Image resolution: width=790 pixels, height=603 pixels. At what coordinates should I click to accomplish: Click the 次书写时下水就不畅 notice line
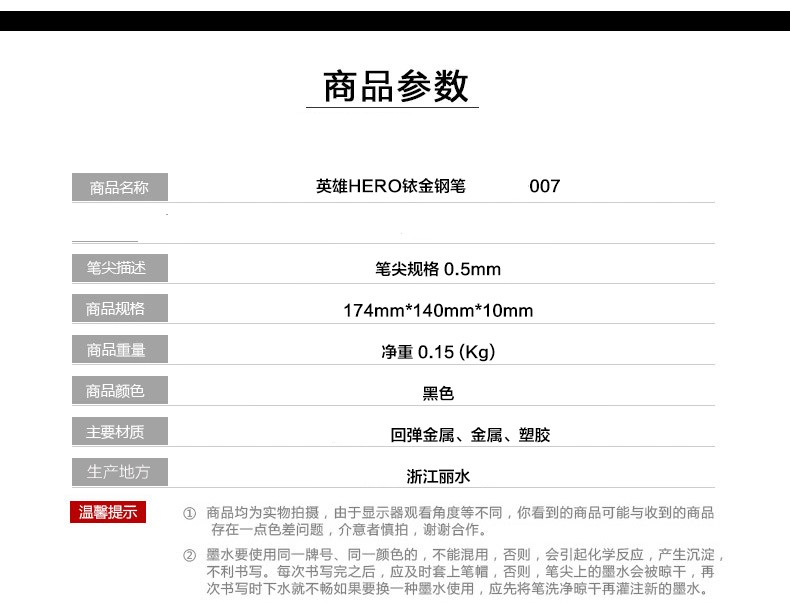pyautogui.click(x=457, y=588)
